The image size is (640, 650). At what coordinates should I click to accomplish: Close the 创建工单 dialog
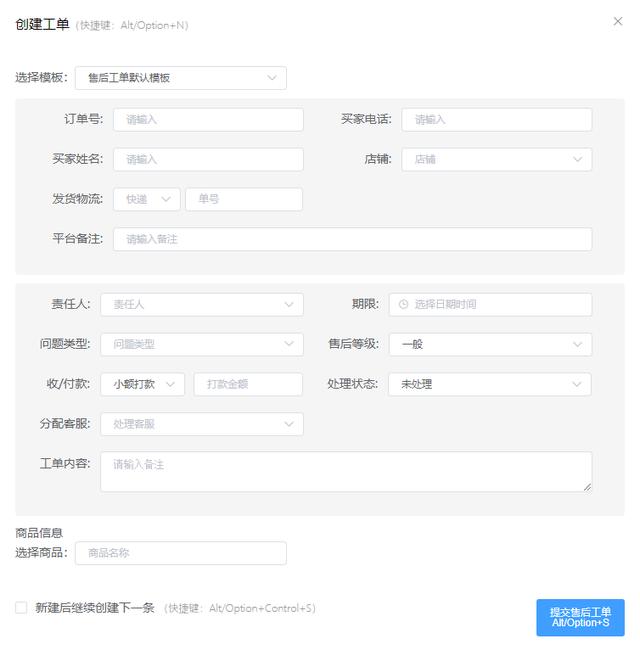tap(617, 21)
